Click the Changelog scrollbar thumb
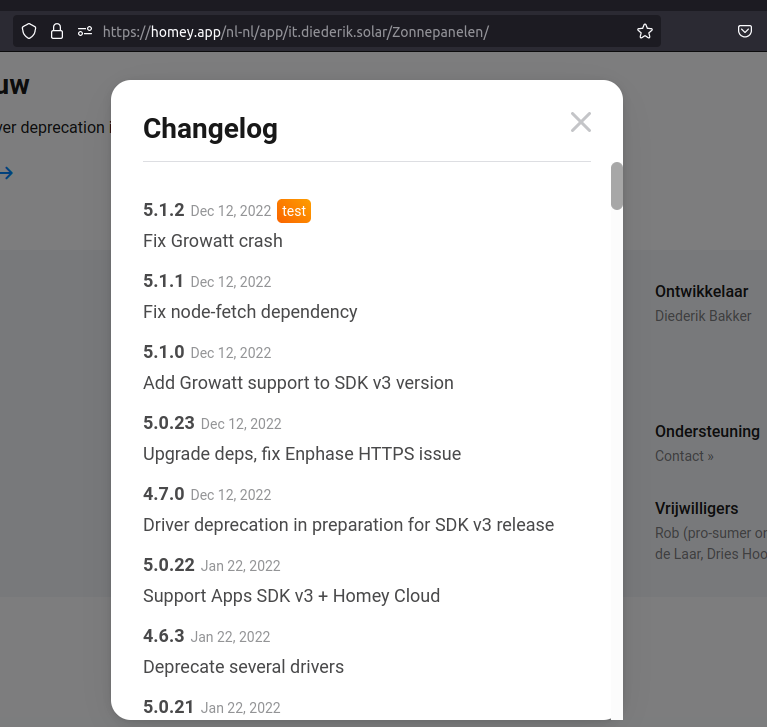767x727 pixels. pos(616,186)
